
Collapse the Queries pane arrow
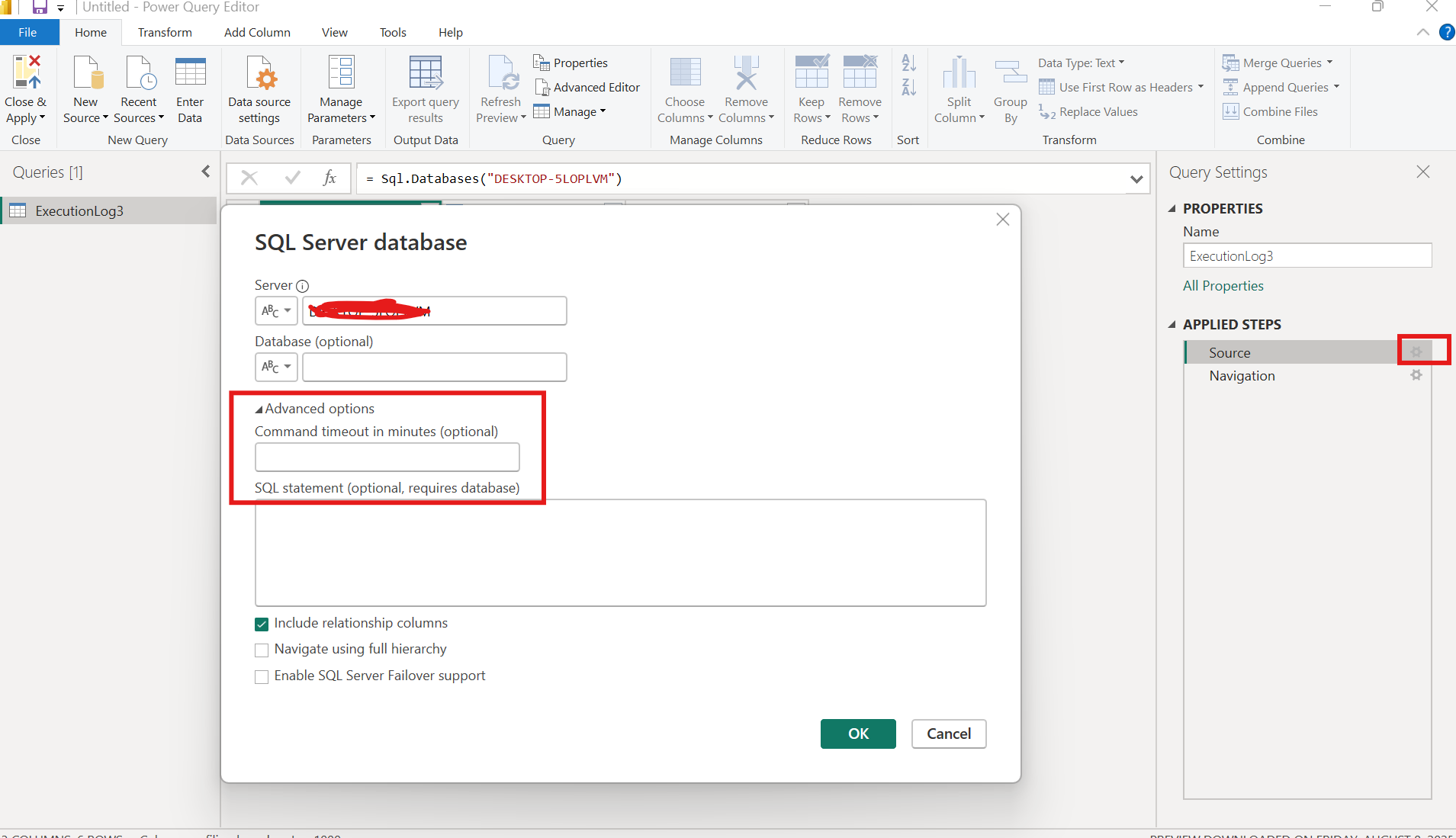[x=205, y=172]
